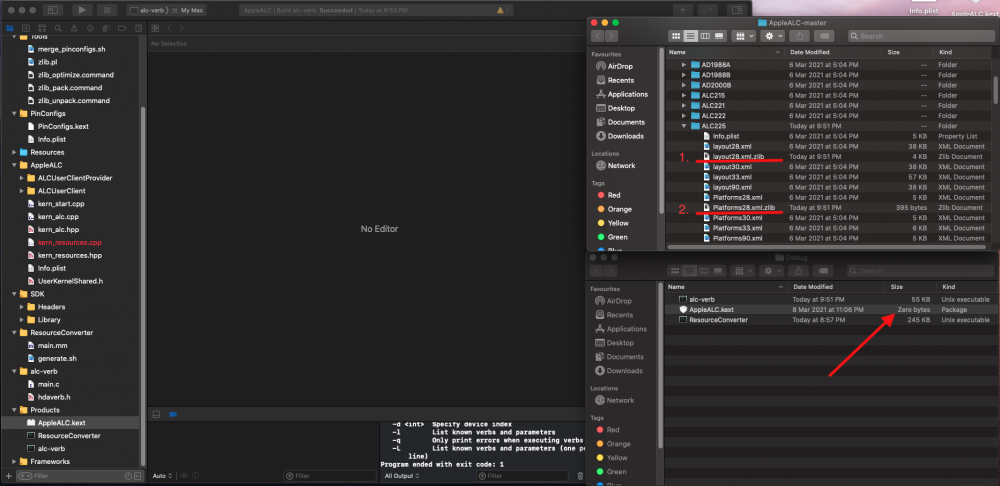This screenshot has height=486, width=1000.
Task: Collapse the ALC225 folder in Finder
Action: pyautogui.click(x=684, y=126)
